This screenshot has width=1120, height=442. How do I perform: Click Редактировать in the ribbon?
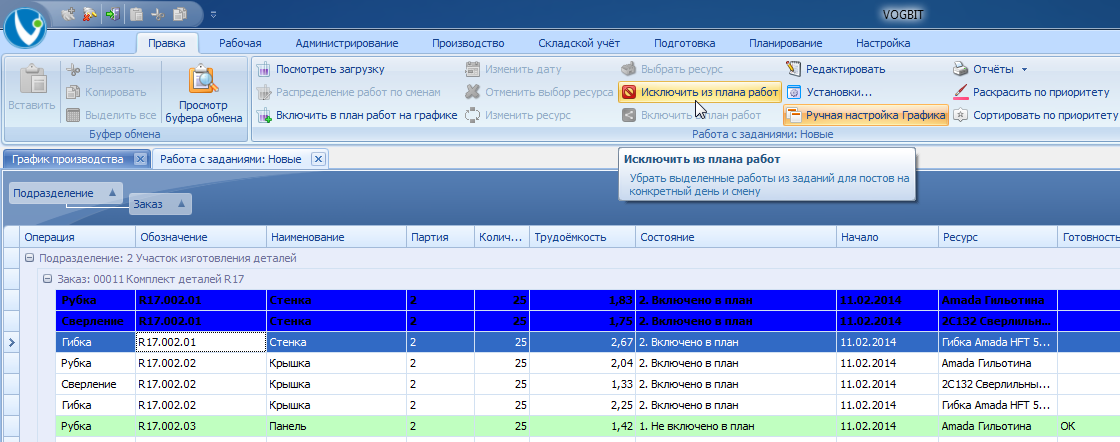[x=836, y=69]
